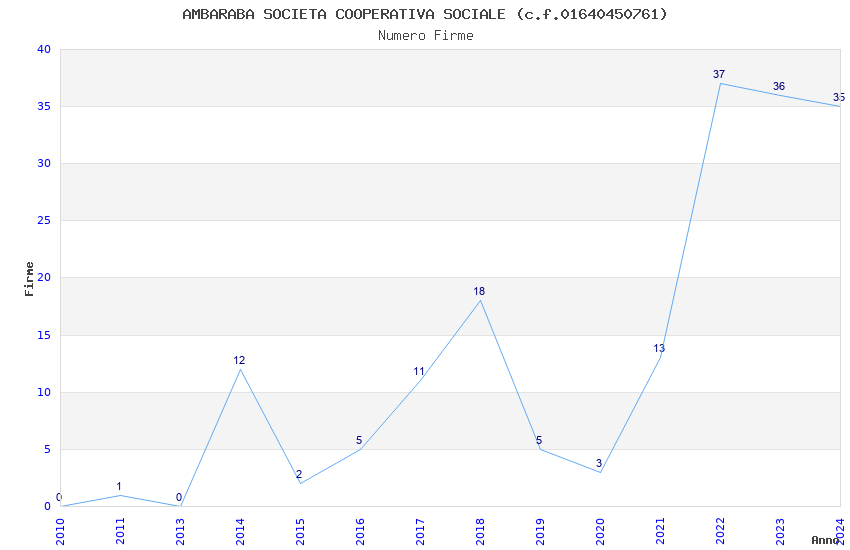This screenshot has height=550, width=850.
Task: Click data point value 0 for 2013
Action: point(179,497)
